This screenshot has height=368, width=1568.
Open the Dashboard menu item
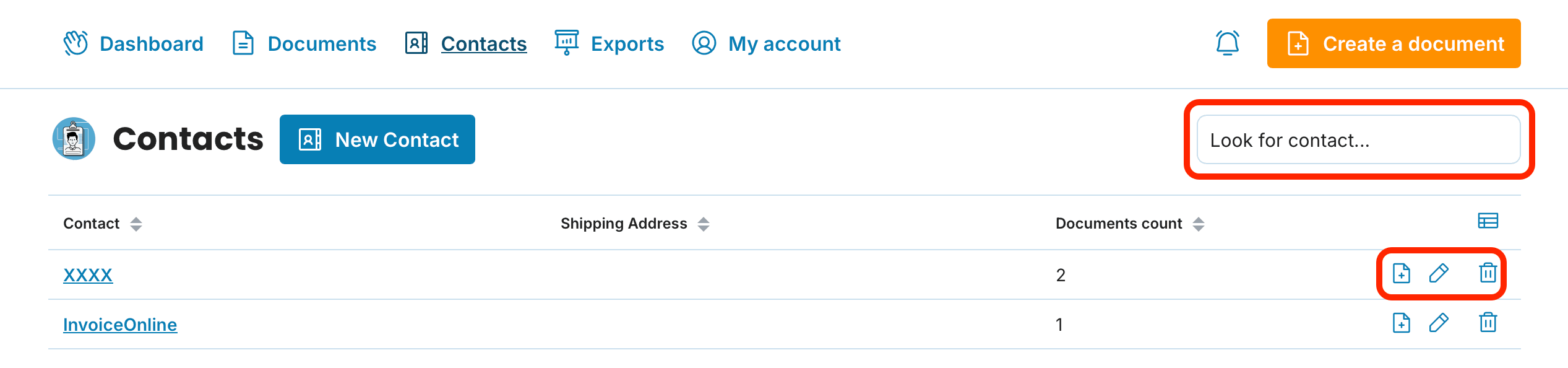(x=133, y=43)
